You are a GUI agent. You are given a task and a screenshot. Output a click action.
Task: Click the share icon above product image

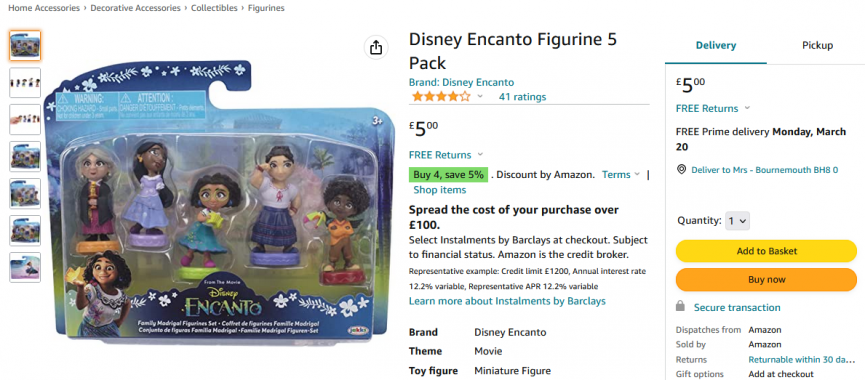(376, 47)
